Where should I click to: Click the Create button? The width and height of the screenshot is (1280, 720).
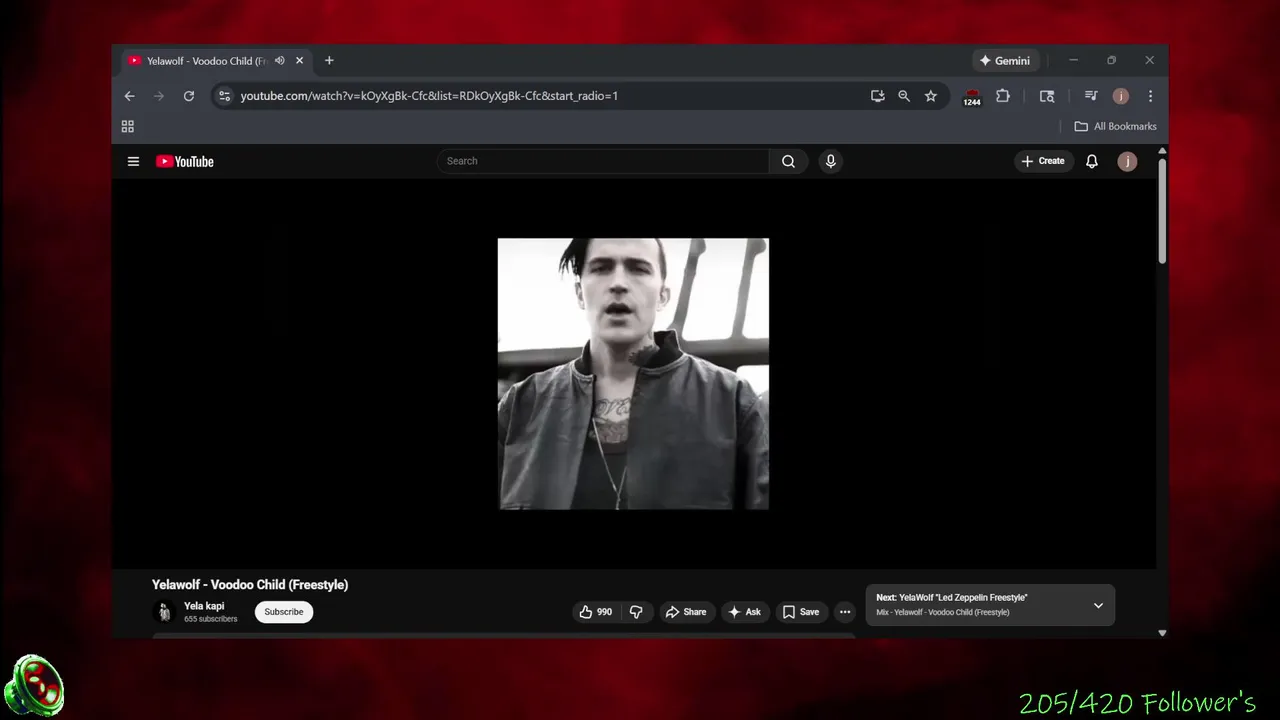[1043, 161]
